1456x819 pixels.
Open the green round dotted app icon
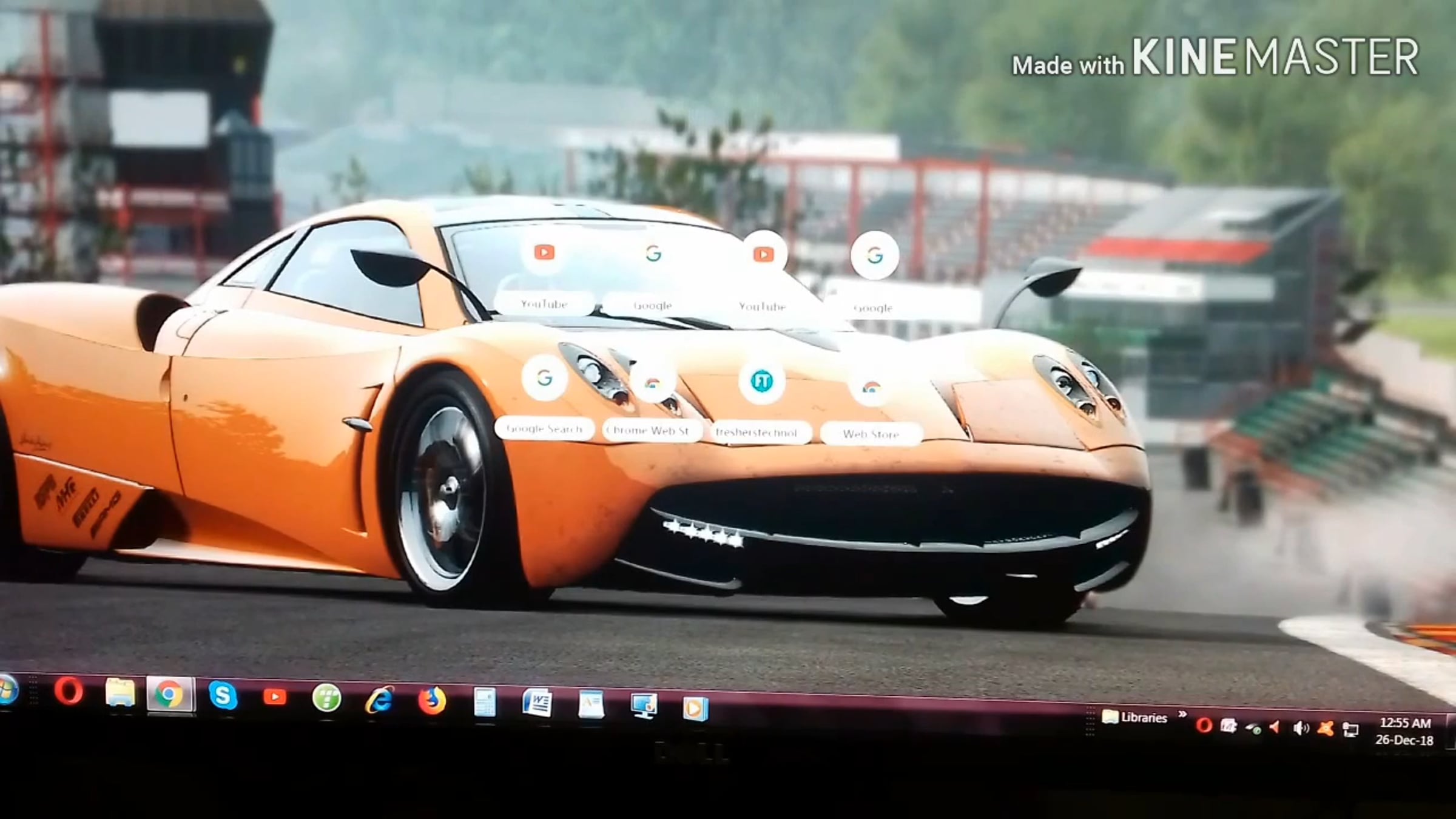tap(326, 699)
